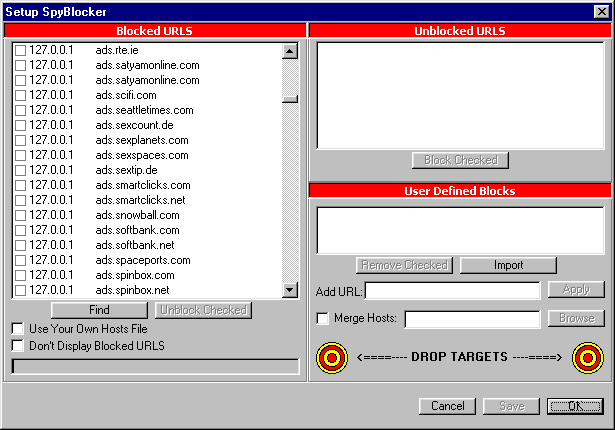This screenshot has width=615, height=430.
Task: Click the Blocked URLS red header
Action: coord(155,31)
